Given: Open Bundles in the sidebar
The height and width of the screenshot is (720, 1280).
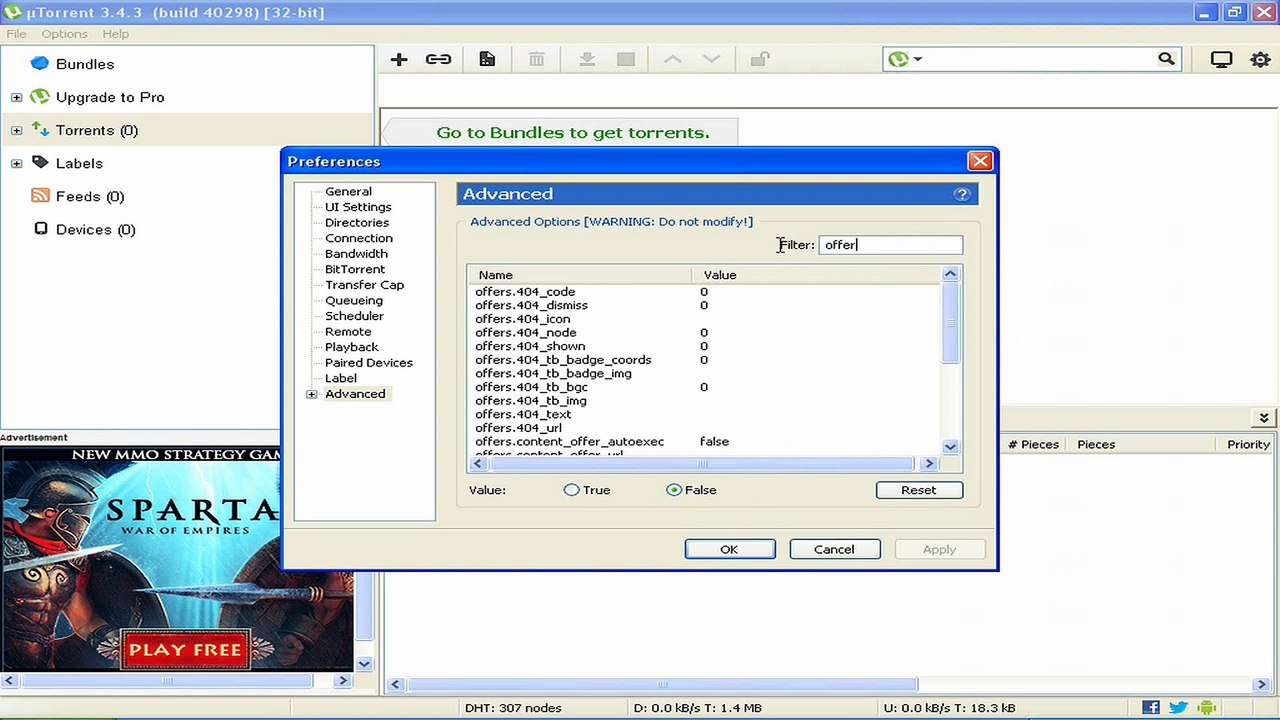Looking at the screenshot, I should click(85, 64).
